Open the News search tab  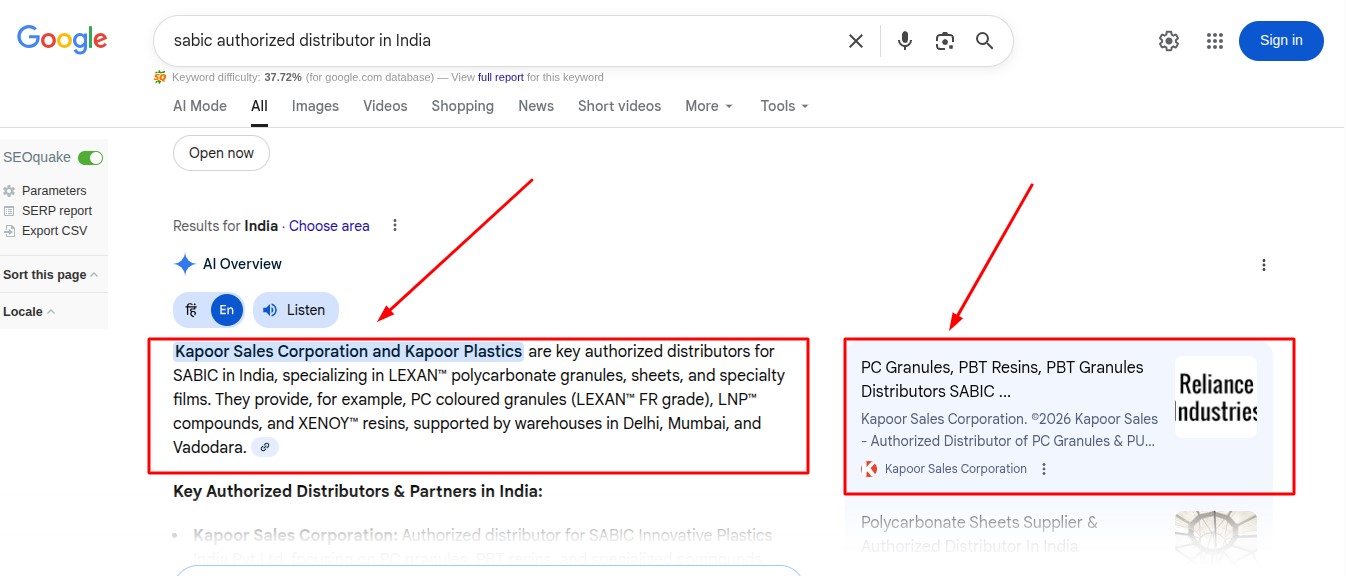(x=536, y=106)
